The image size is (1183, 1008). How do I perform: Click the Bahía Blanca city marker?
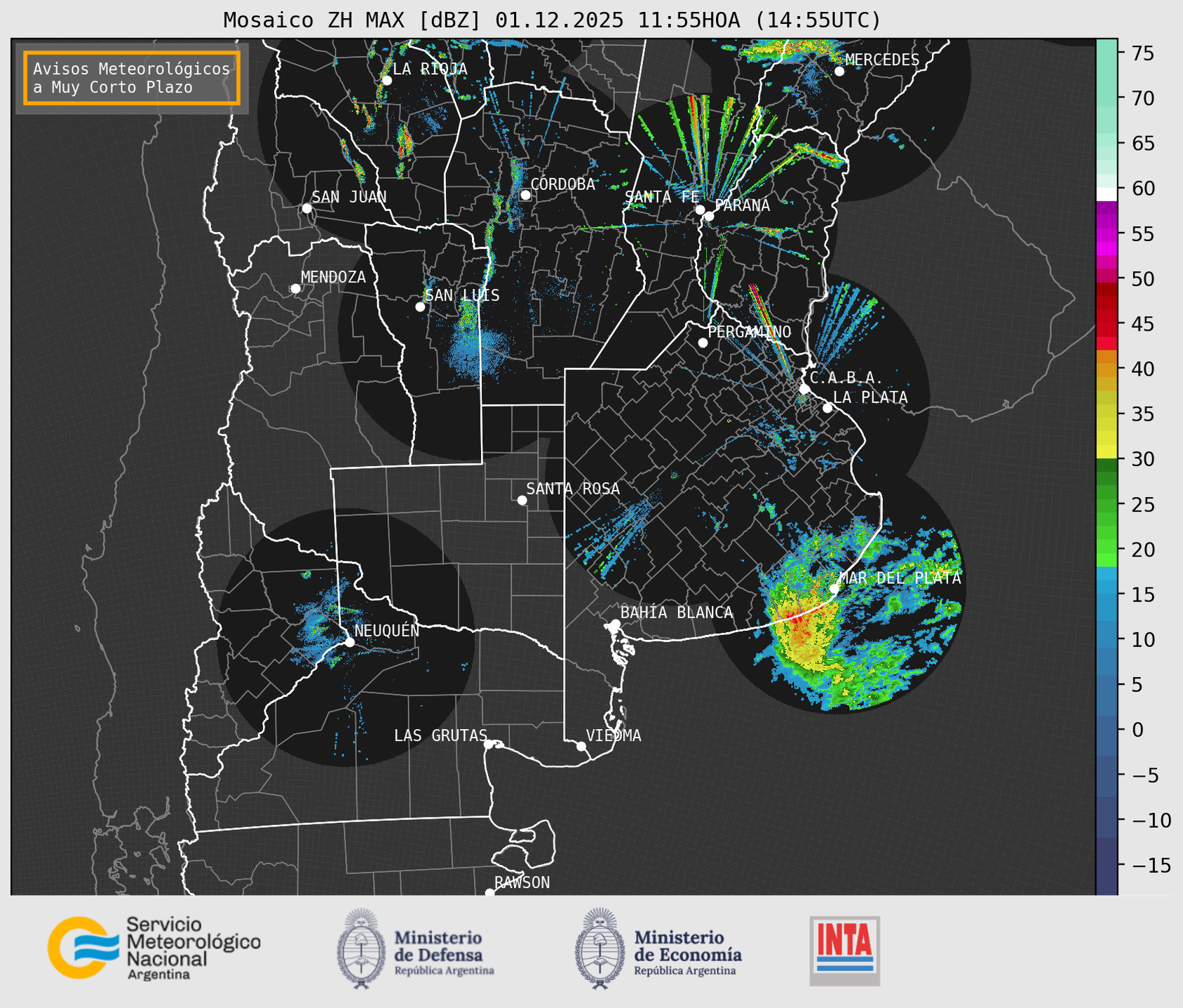[615, 624]
